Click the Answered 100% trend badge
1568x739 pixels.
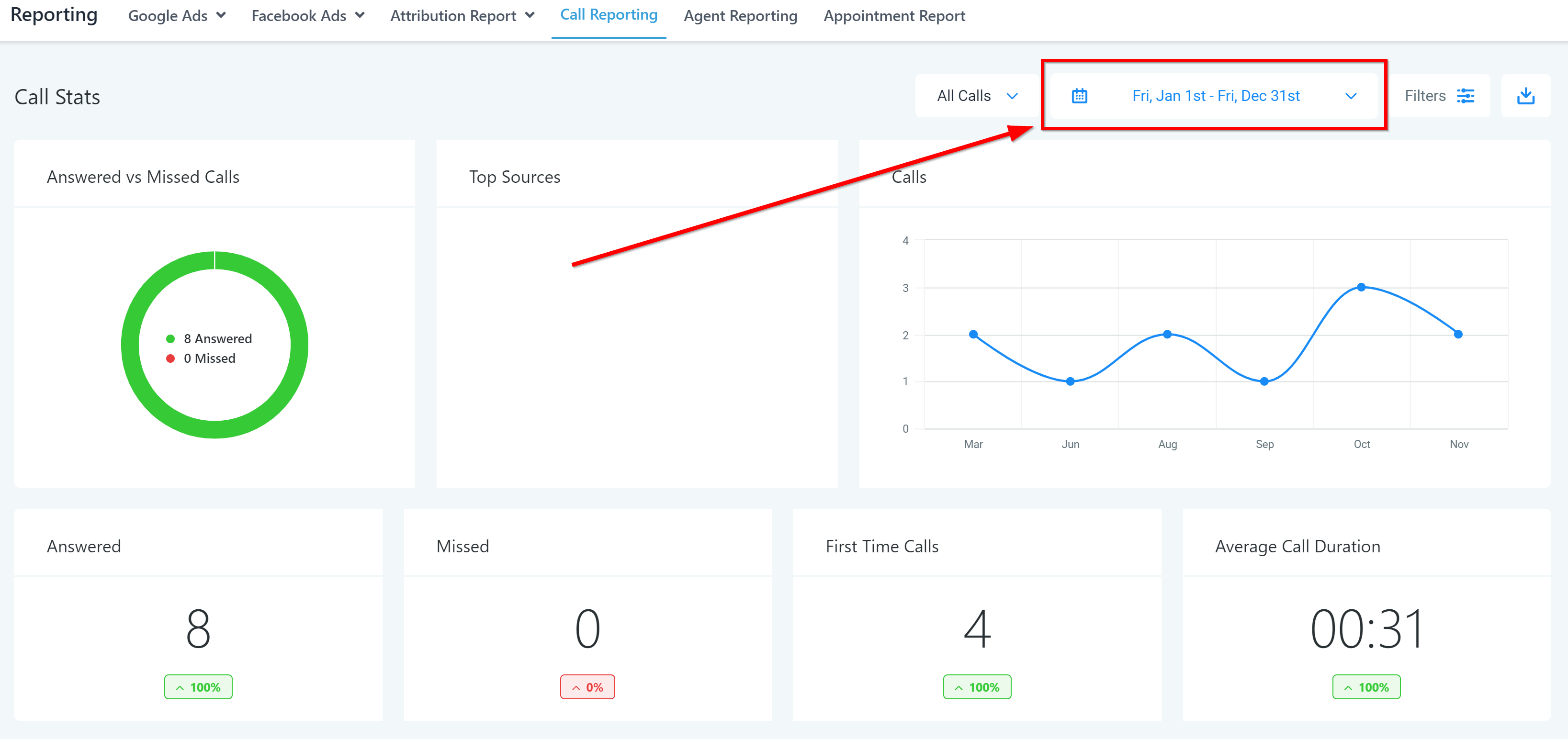point(198,687)
